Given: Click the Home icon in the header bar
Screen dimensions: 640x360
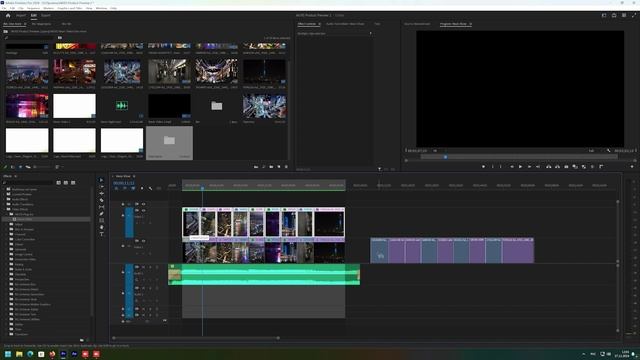Looking at the screenshot, I should pos(8,16).
